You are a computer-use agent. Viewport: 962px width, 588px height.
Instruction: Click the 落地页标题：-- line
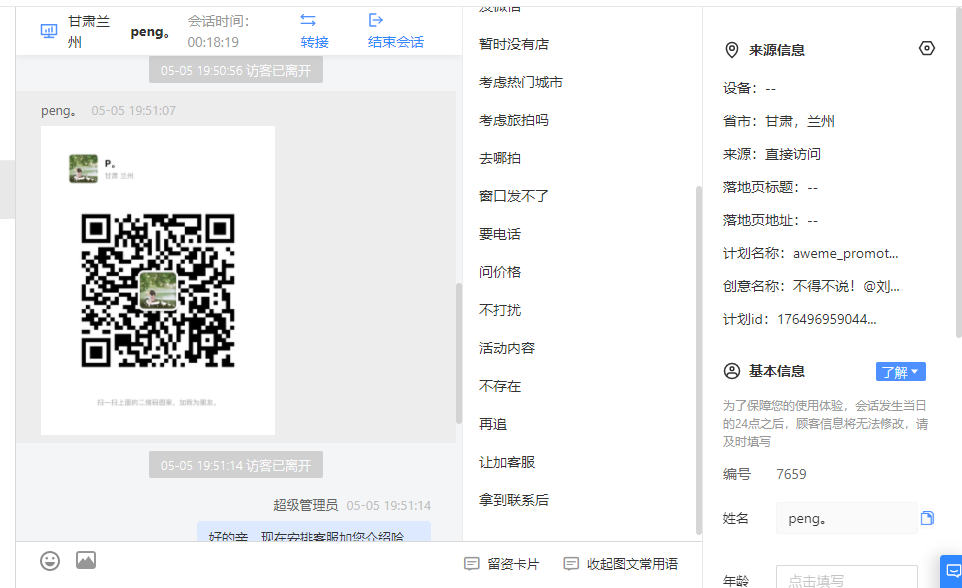click(x=770, y=187)
